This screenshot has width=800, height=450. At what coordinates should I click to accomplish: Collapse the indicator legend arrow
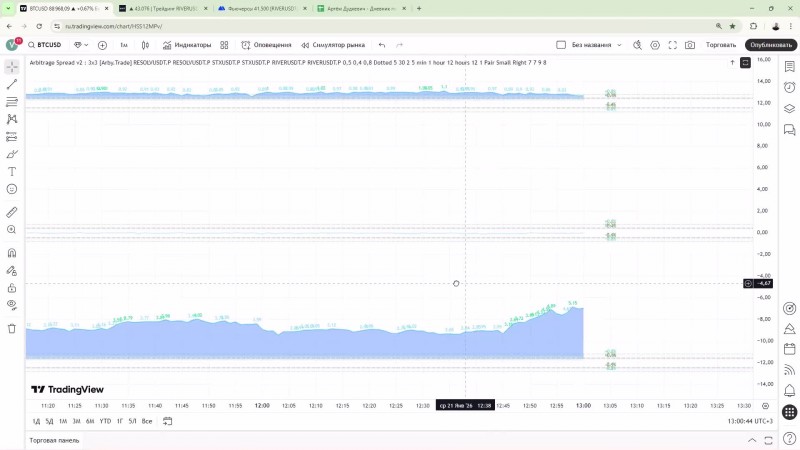[732, 62]
